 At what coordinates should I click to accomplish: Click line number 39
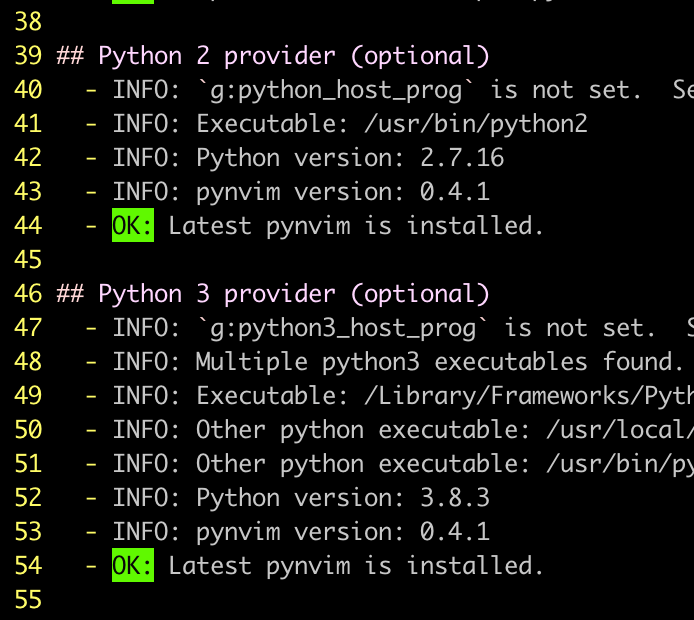pyautogui.click(x=28, y=56)
